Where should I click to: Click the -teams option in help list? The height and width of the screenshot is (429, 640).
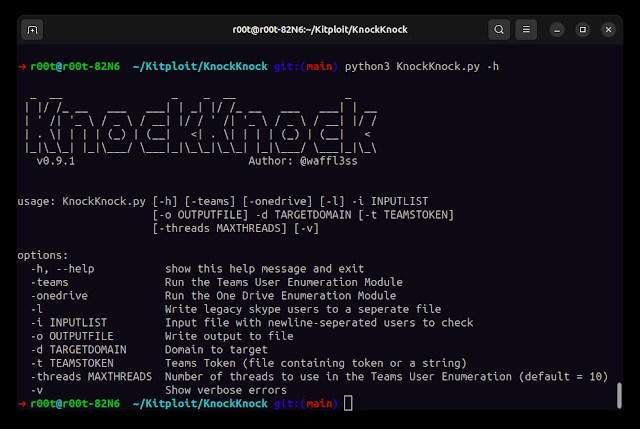(x=50, y=283)
